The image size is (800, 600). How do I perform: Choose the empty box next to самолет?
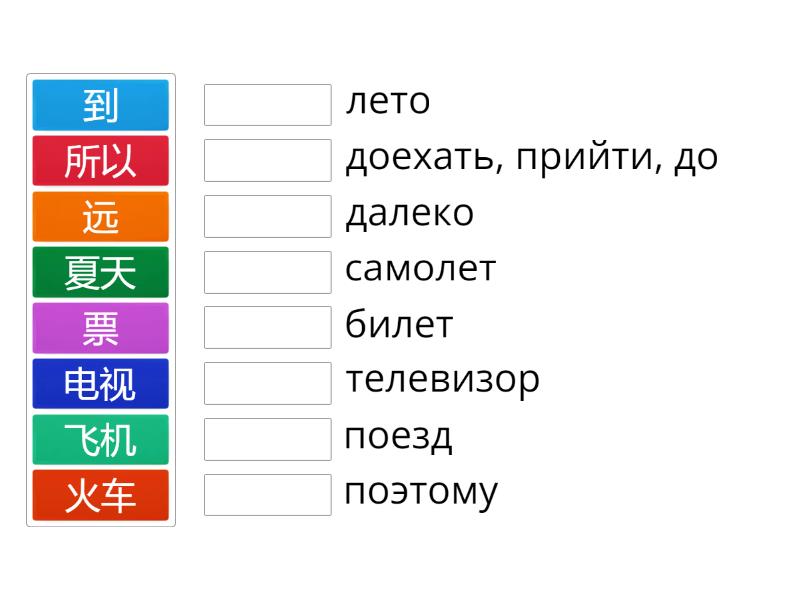(267, 272)
